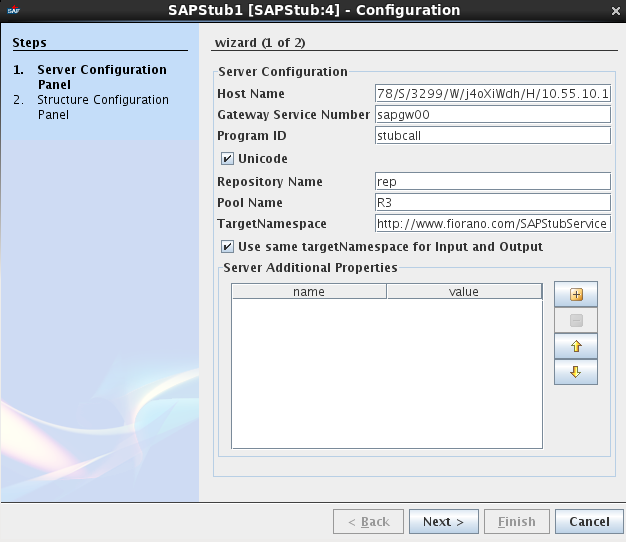
Task: Close the Configuration dialog
Action: click(616, 11)
